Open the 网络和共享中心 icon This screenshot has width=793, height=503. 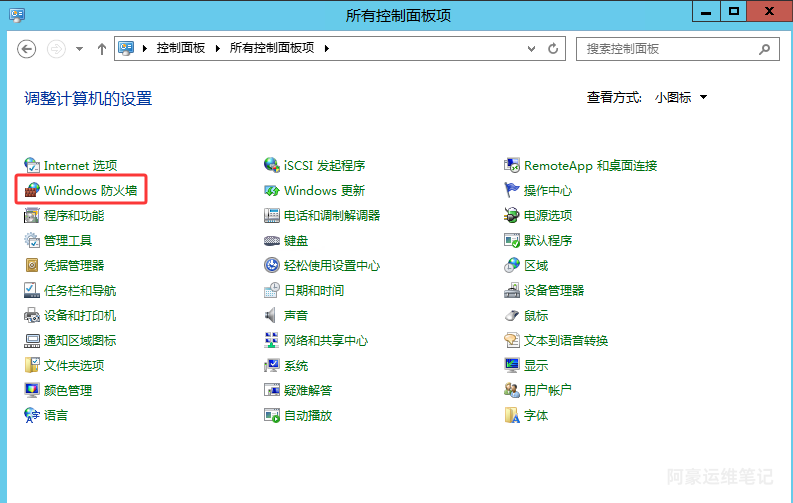(x=272, y=340)
